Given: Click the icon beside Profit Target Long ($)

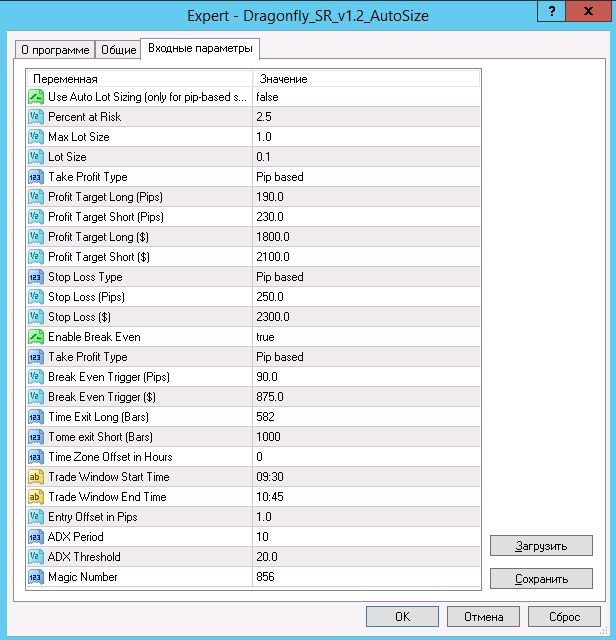Looking at the screenshot, I should (36, 237).
